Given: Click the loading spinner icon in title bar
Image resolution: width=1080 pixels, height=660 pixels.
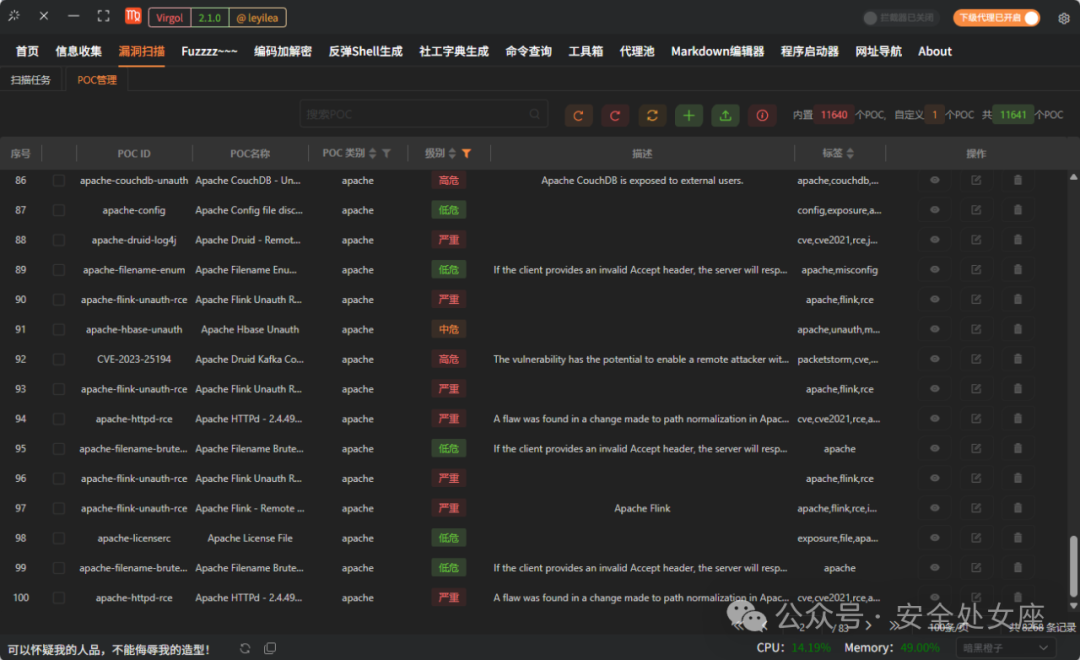Looking at the screenshot, I should tap(14, 16).
